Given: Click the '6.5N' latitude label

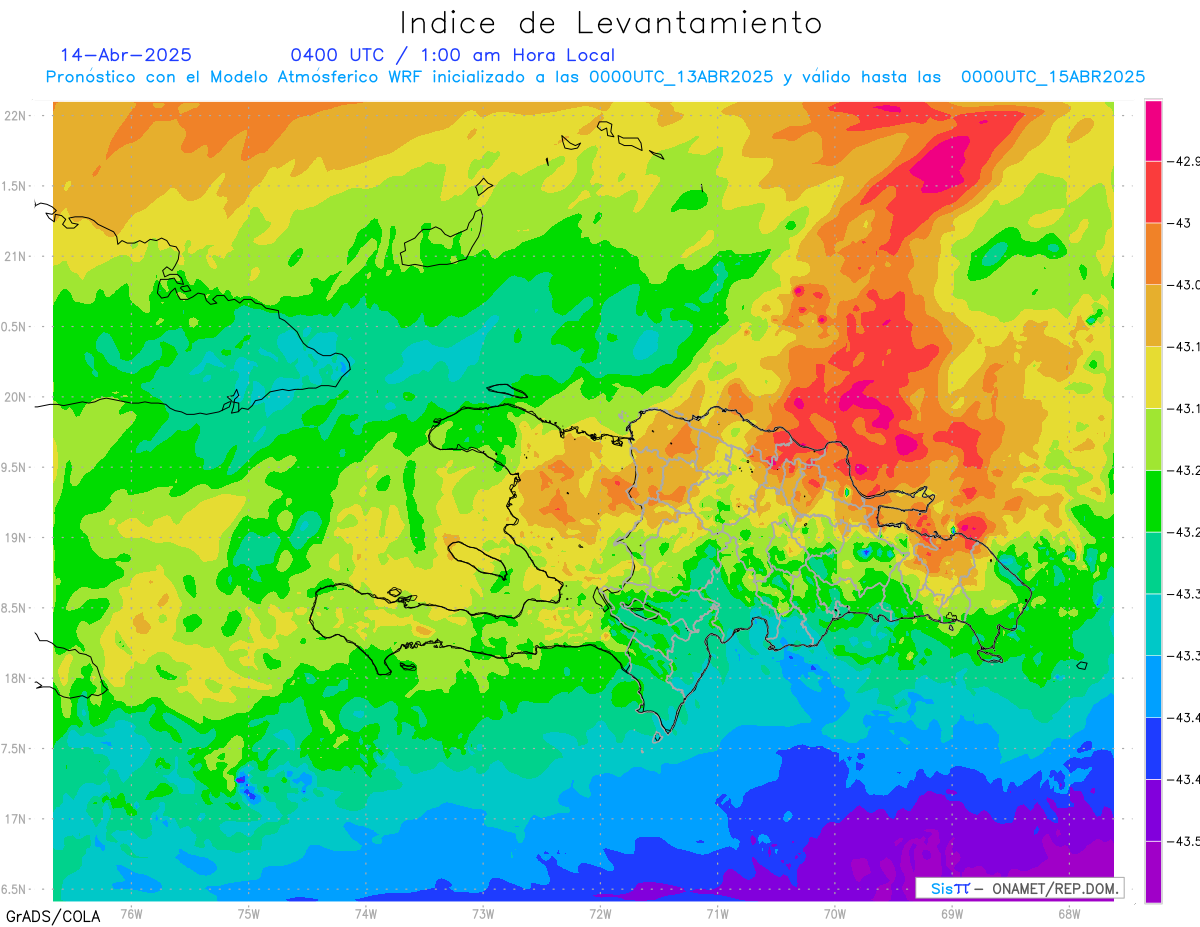Looking at the screenshot, I should tap(15, 890).
